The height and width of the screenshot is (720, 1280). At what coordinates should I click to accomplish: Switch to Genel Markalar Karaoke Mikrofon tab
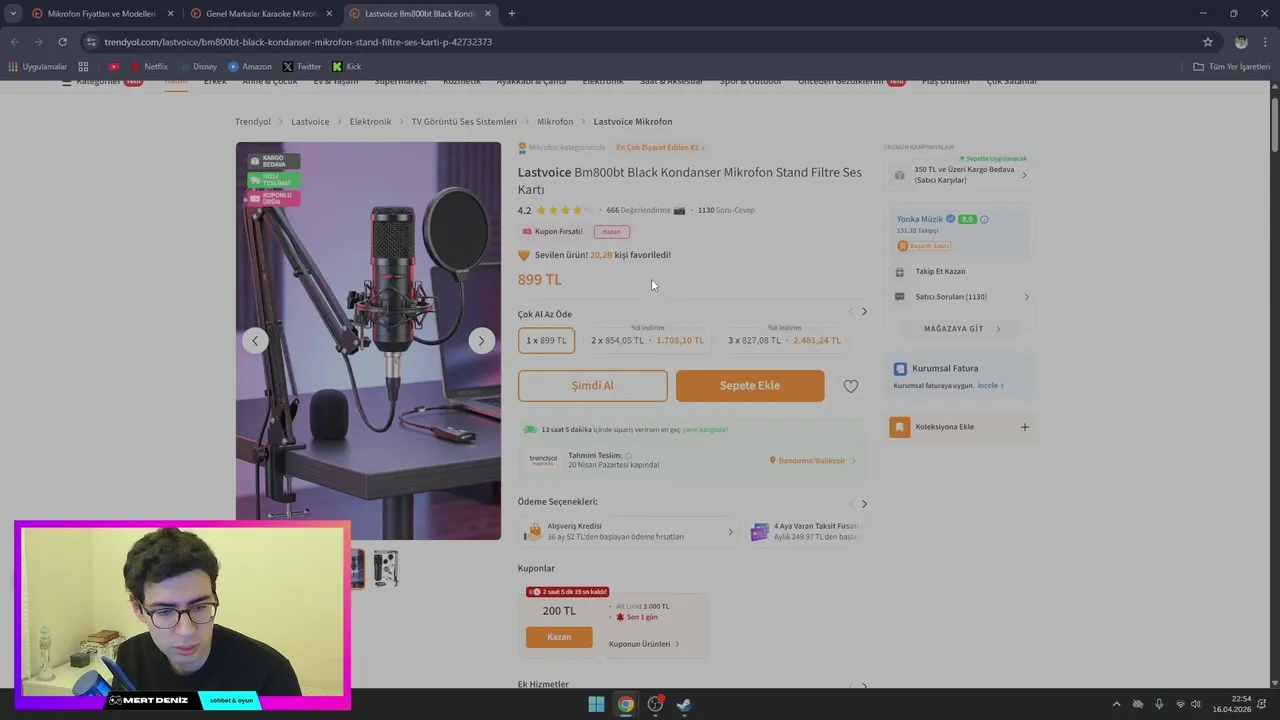tap(260, 14)
